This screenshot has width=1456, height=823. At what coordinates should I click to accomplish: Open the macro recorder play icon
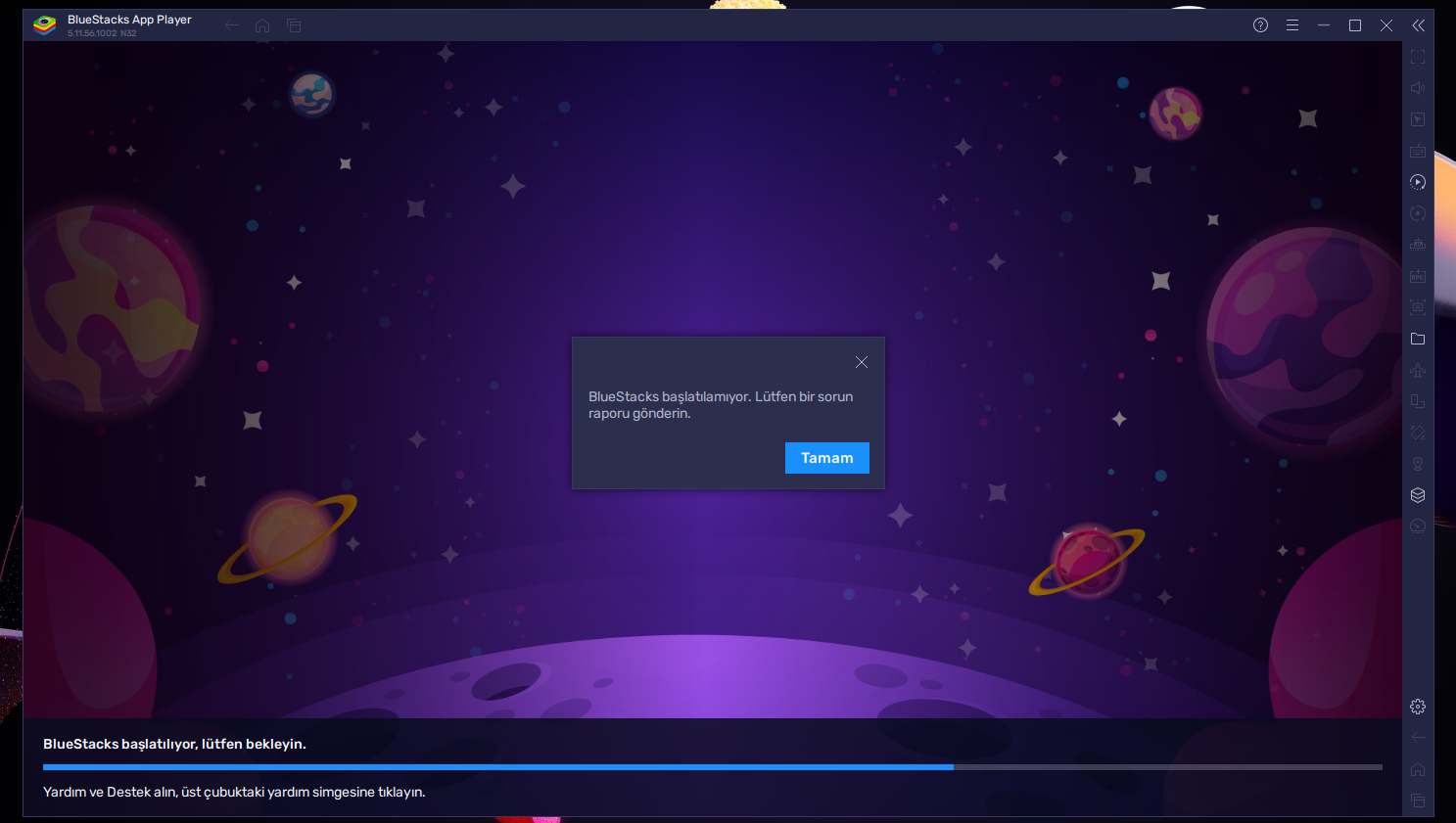pos(1418,182)
